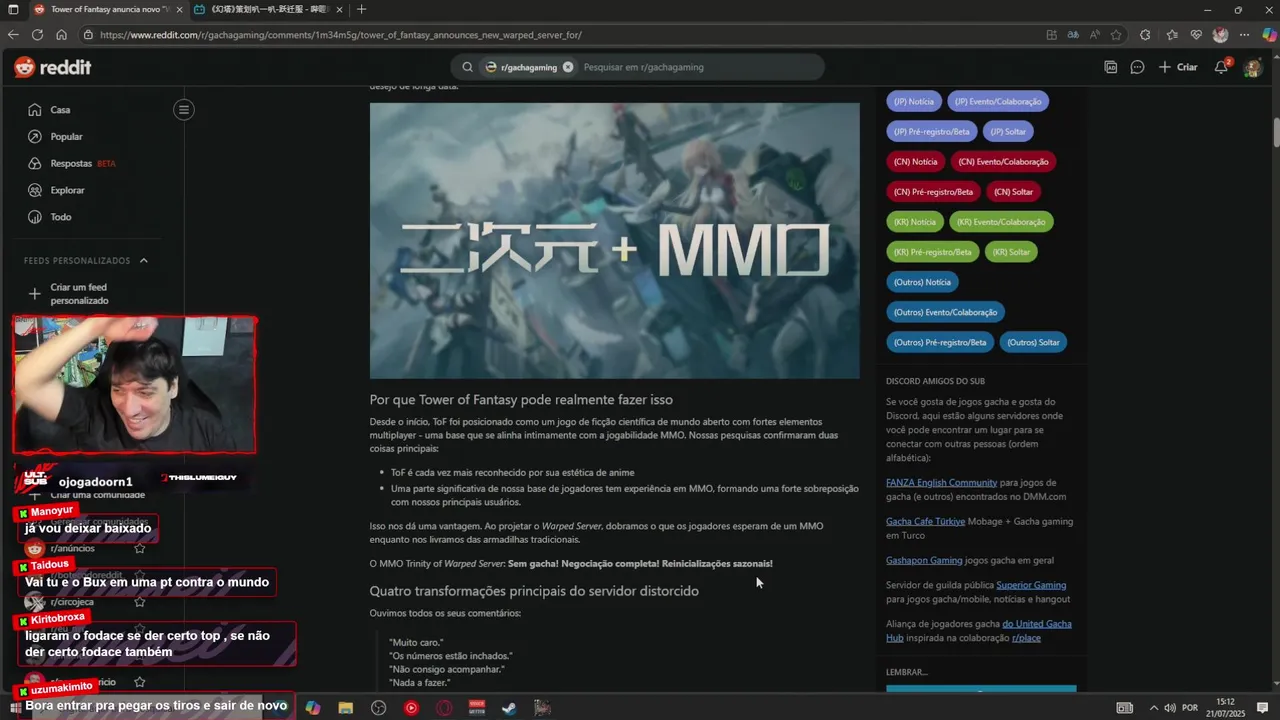This screenshot has width=1280, height=720.
Task: Open the taskbar volume icon
Action: [x=1169, y=708]
